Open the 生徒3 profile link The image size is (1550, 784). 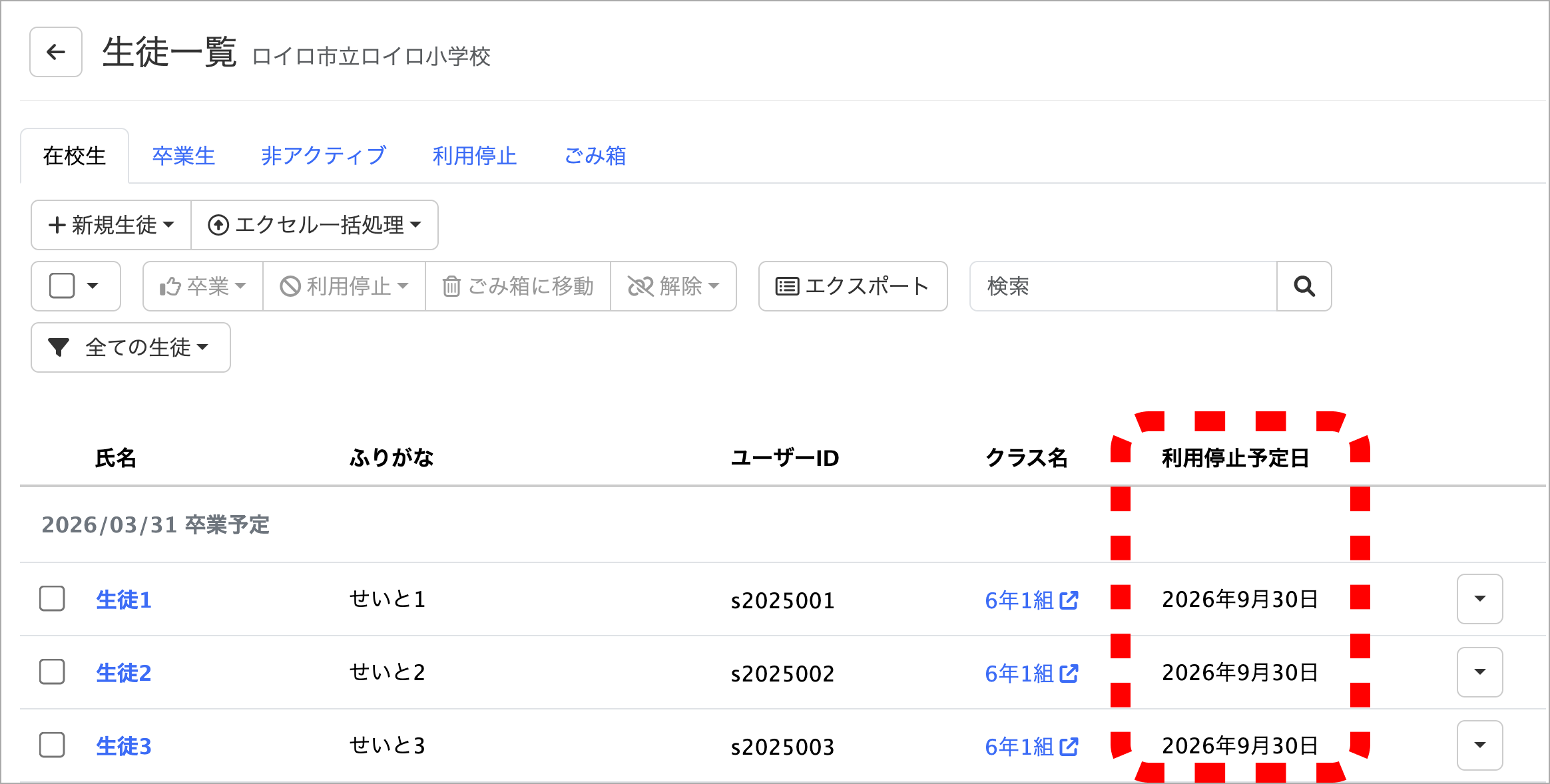click(x=124, y=746)
